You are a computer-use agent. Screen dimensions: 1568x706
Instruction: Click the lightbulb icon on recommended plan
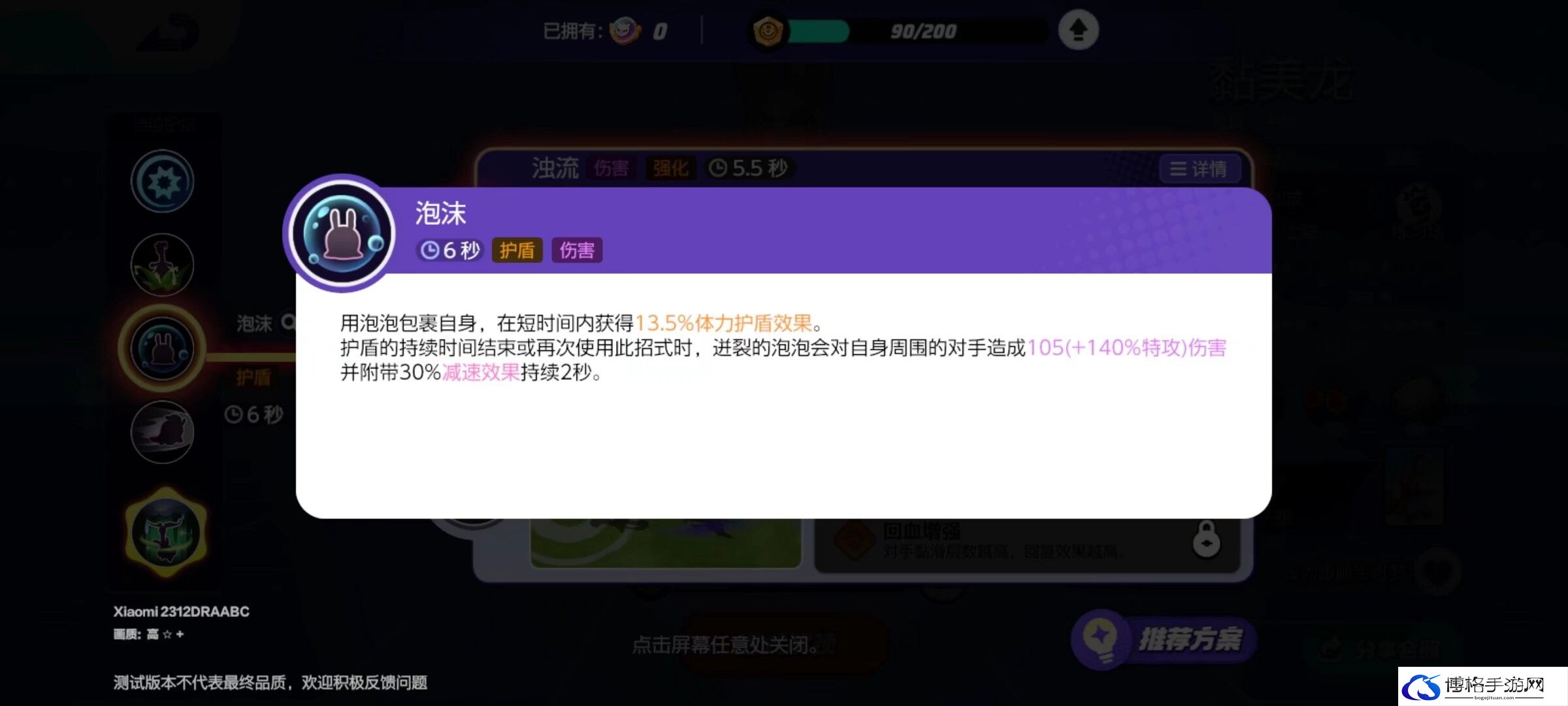tap(1102, 639)
